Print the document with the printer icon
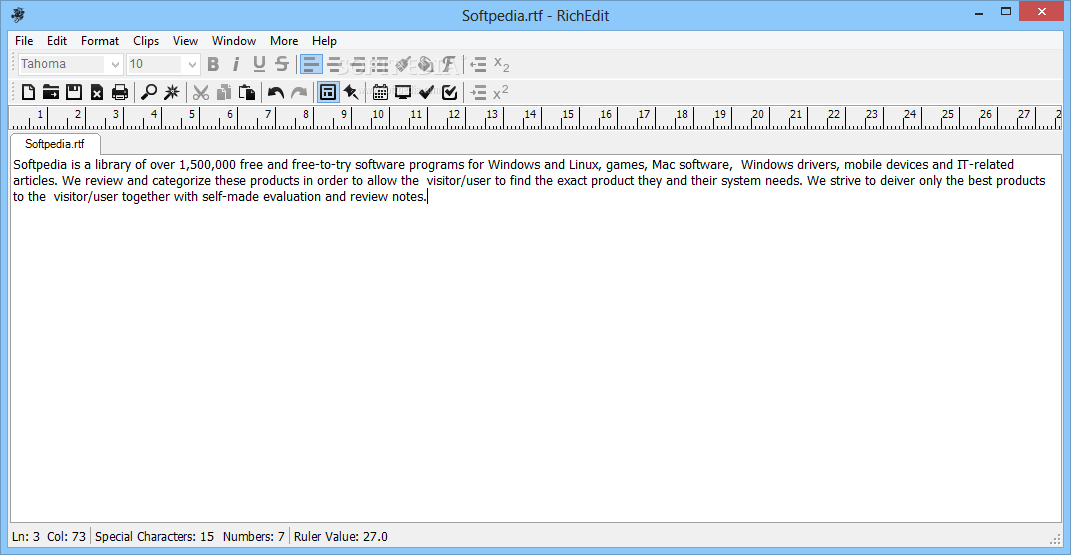Image resolution: width=1071 pixels, height=555 pixels. point(120,92)
